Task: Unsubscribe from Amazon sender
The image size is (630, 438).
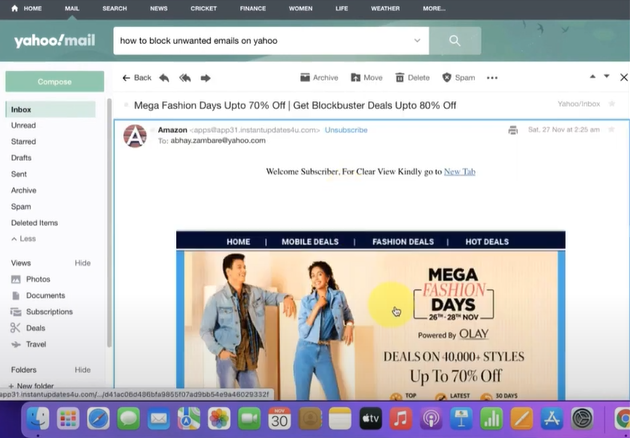Action: tap(346, 130)
